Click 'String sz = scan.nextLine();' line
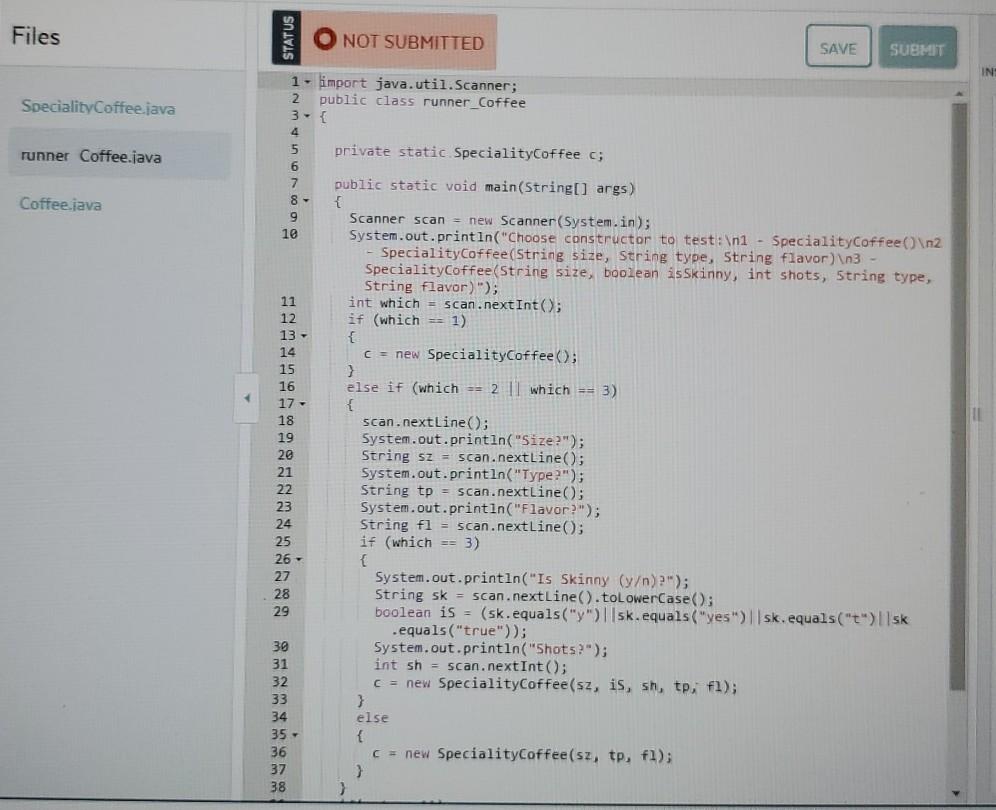 pos(473,457)
